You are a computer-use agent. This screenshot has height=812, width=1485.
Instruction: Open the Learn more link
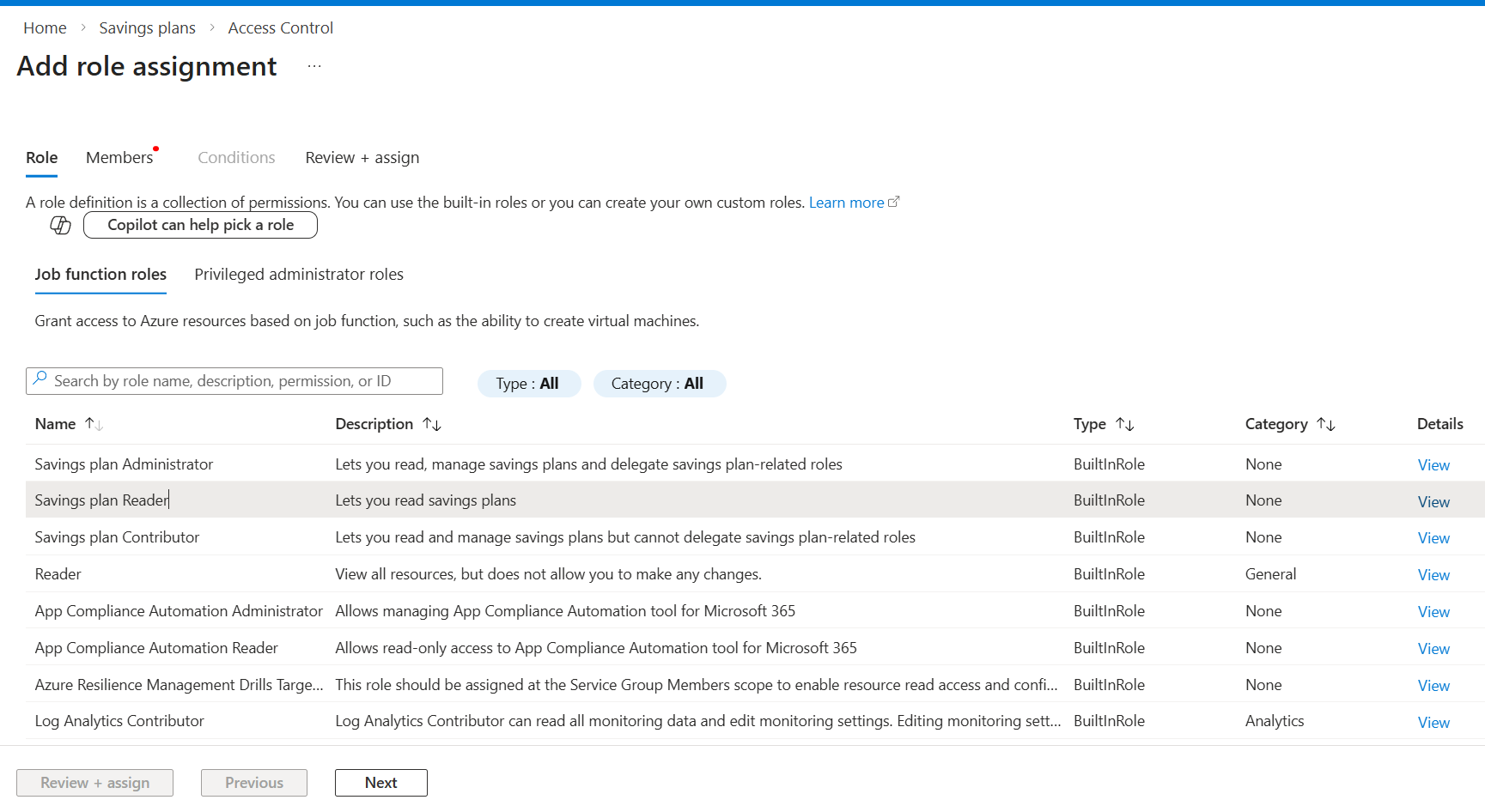point(846,203)
